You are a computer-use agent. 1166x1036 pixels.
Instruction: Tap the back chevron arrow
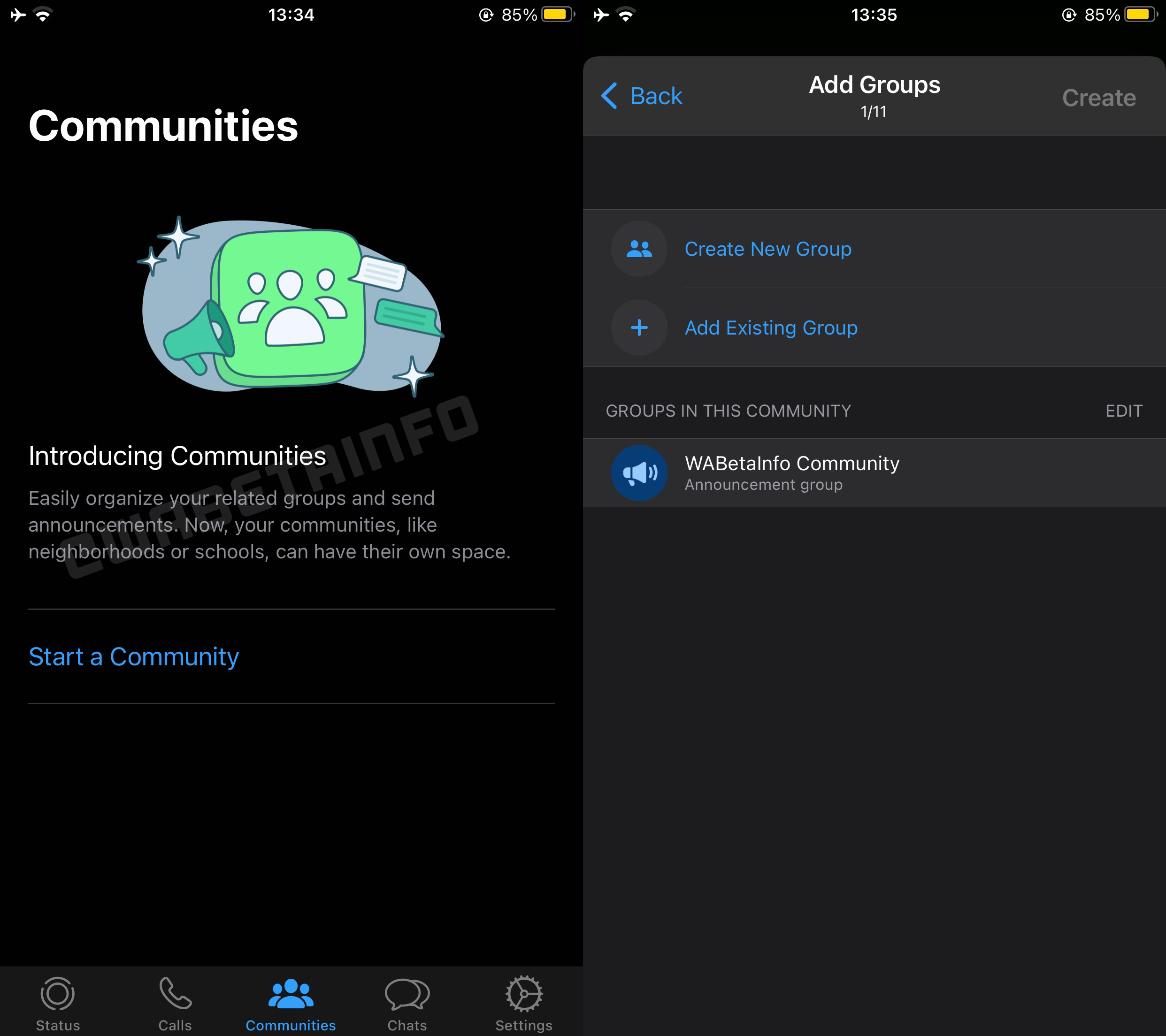click(x=609, y=96)
